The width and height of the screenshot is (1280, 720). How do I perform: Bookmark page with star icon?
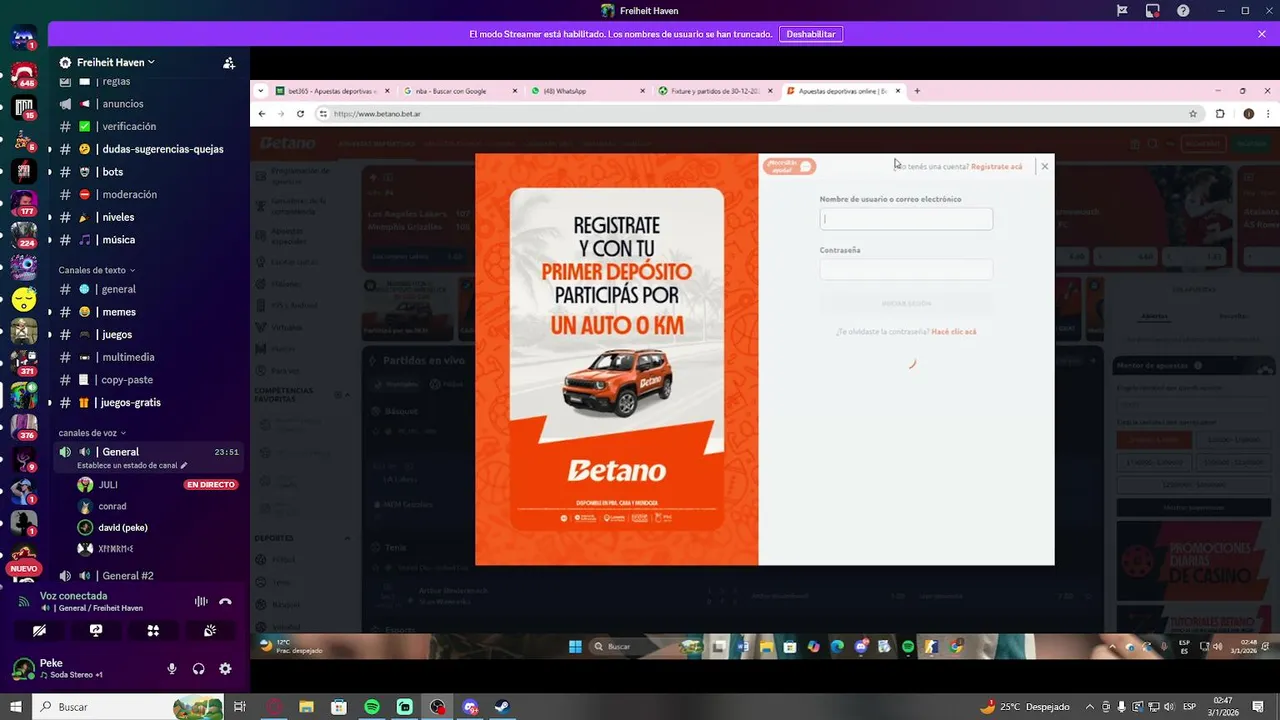coord(1193,114)
